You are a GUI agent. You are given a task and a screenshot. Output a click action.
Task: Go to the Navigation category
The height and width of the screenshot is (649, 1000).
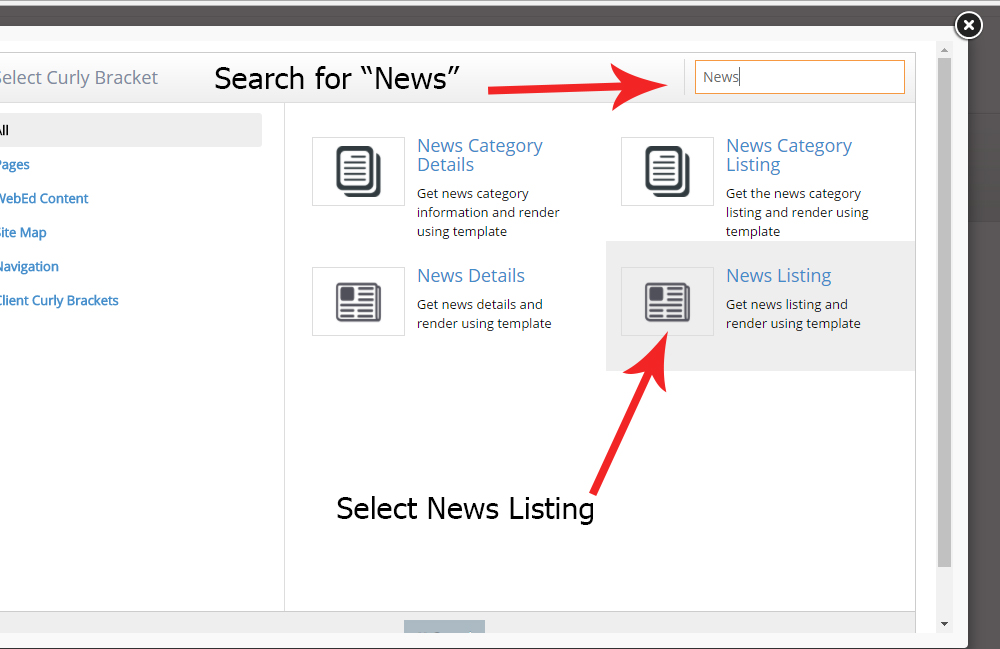point(30,267)
